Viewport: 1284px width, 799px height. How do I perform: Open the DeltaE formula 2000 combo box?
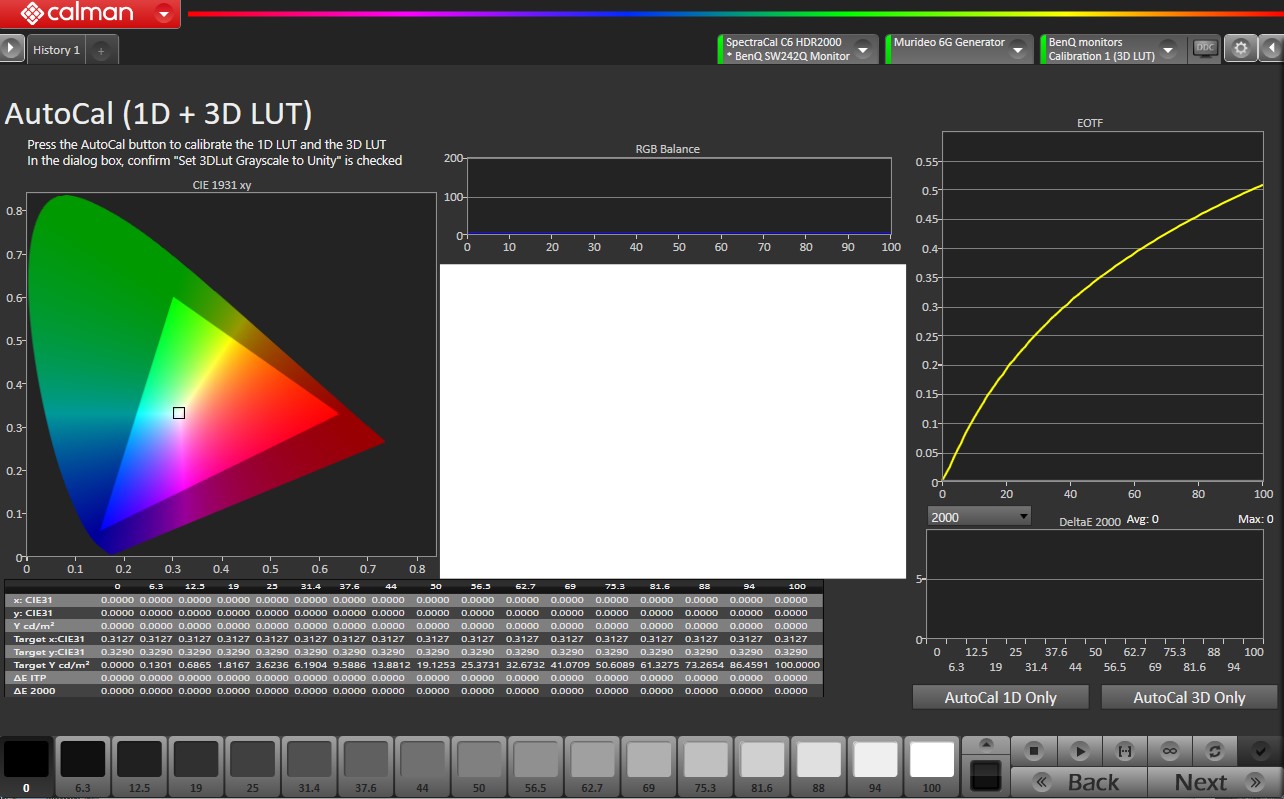(x=979, y=516)
